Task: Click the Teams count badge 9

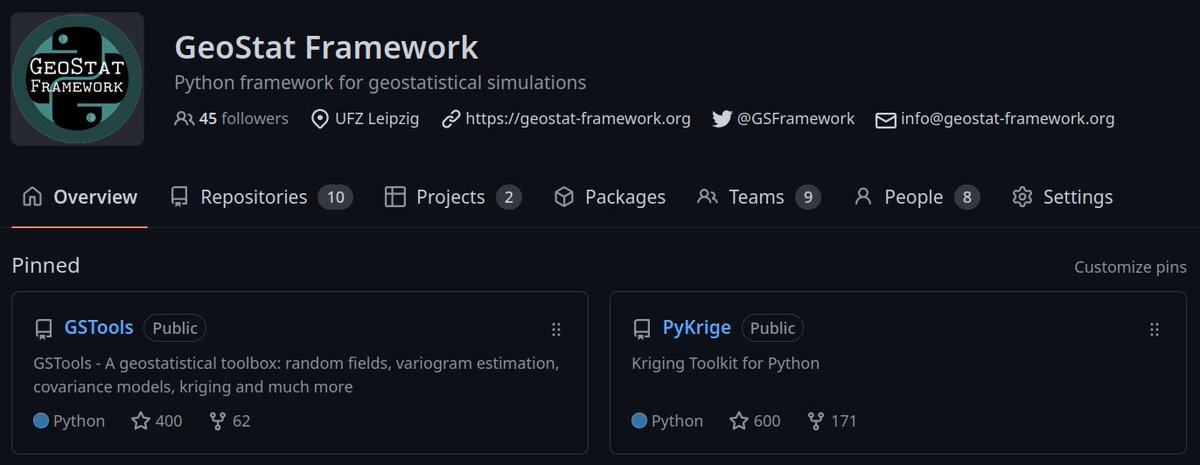Action: [x=808, y=197]
